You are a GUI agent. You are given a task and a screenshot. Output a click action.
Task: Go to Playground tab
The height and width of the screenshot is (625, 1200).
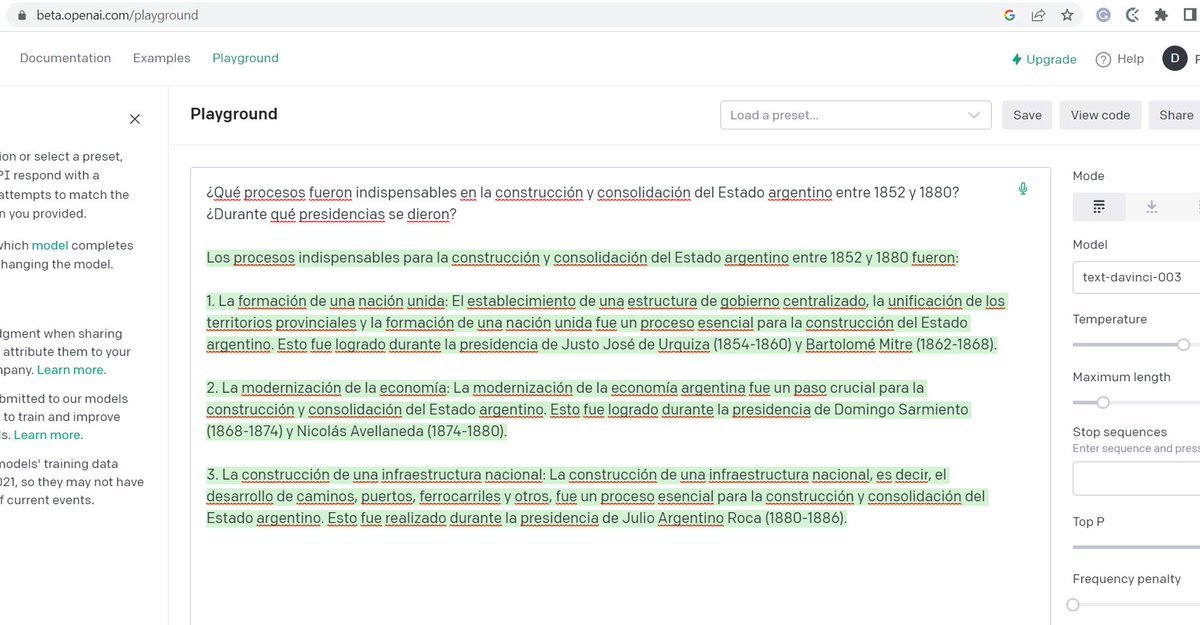pos(245,58)
